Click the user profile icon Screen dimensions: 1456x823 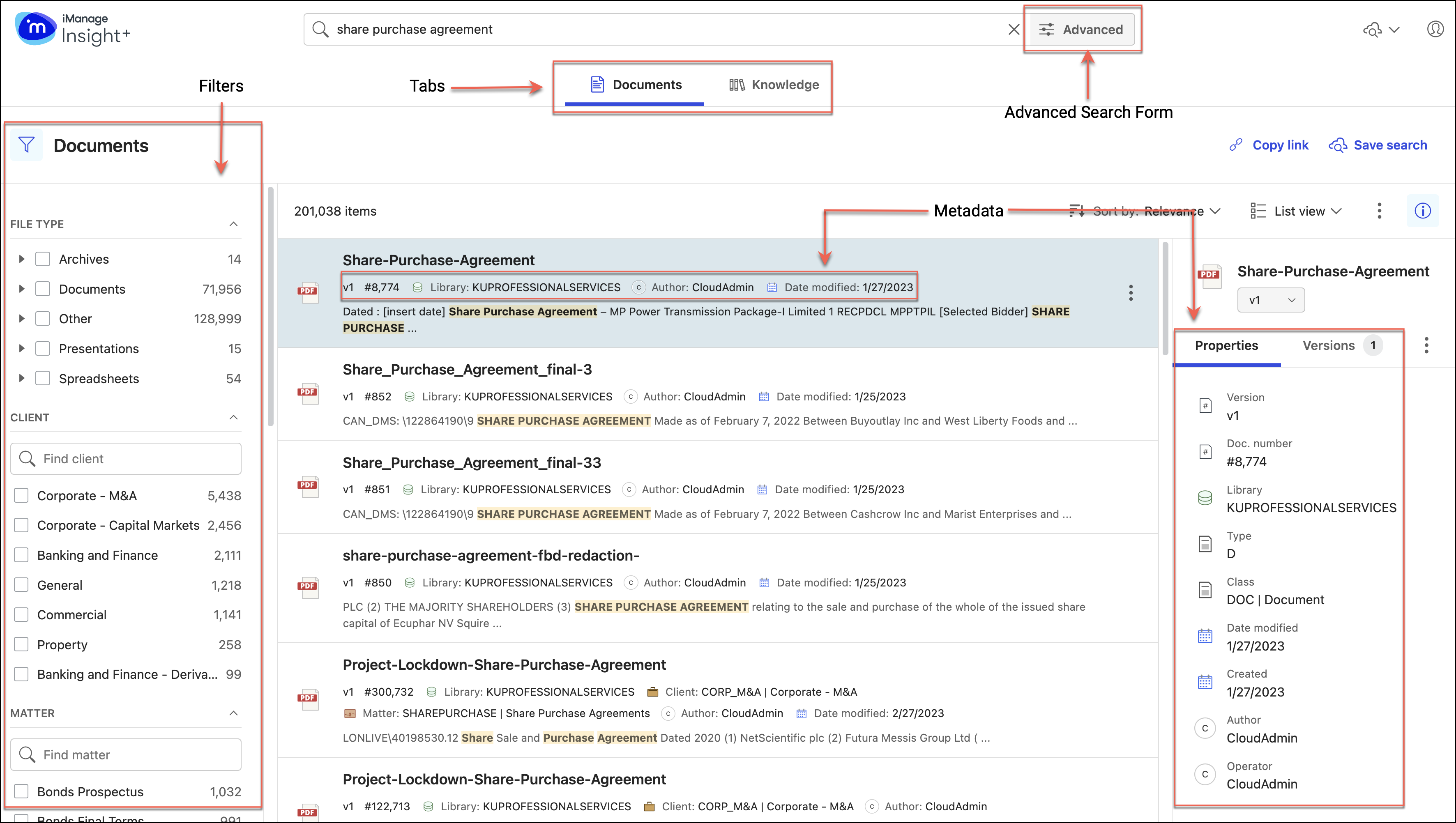[1435, 29]
